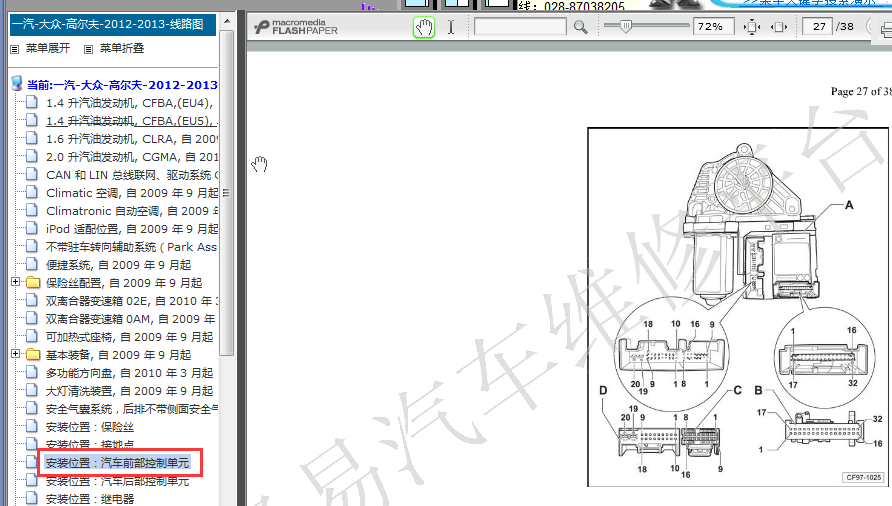892x506 pixels.
Task: Click the fit width view icon
Action: pyautogui.click(x=779, y=27)
